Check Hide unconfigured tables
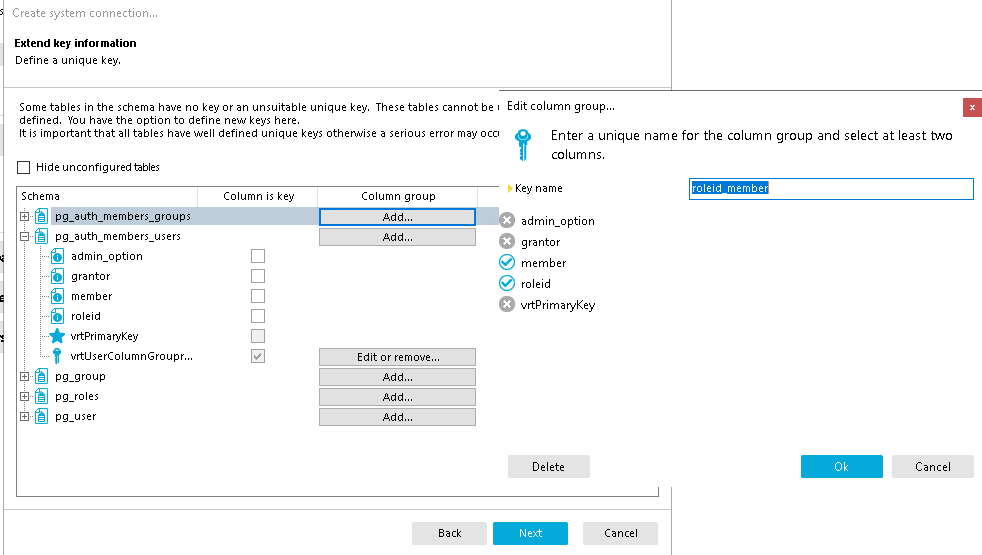The height and width of the screenshot is (555, 982). [24, 167]
